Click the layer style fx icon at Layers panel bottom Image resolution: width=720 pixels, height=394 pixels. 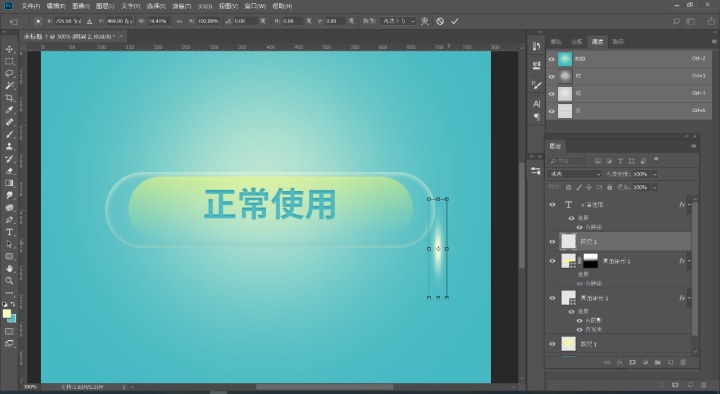[x=619, y=362]
